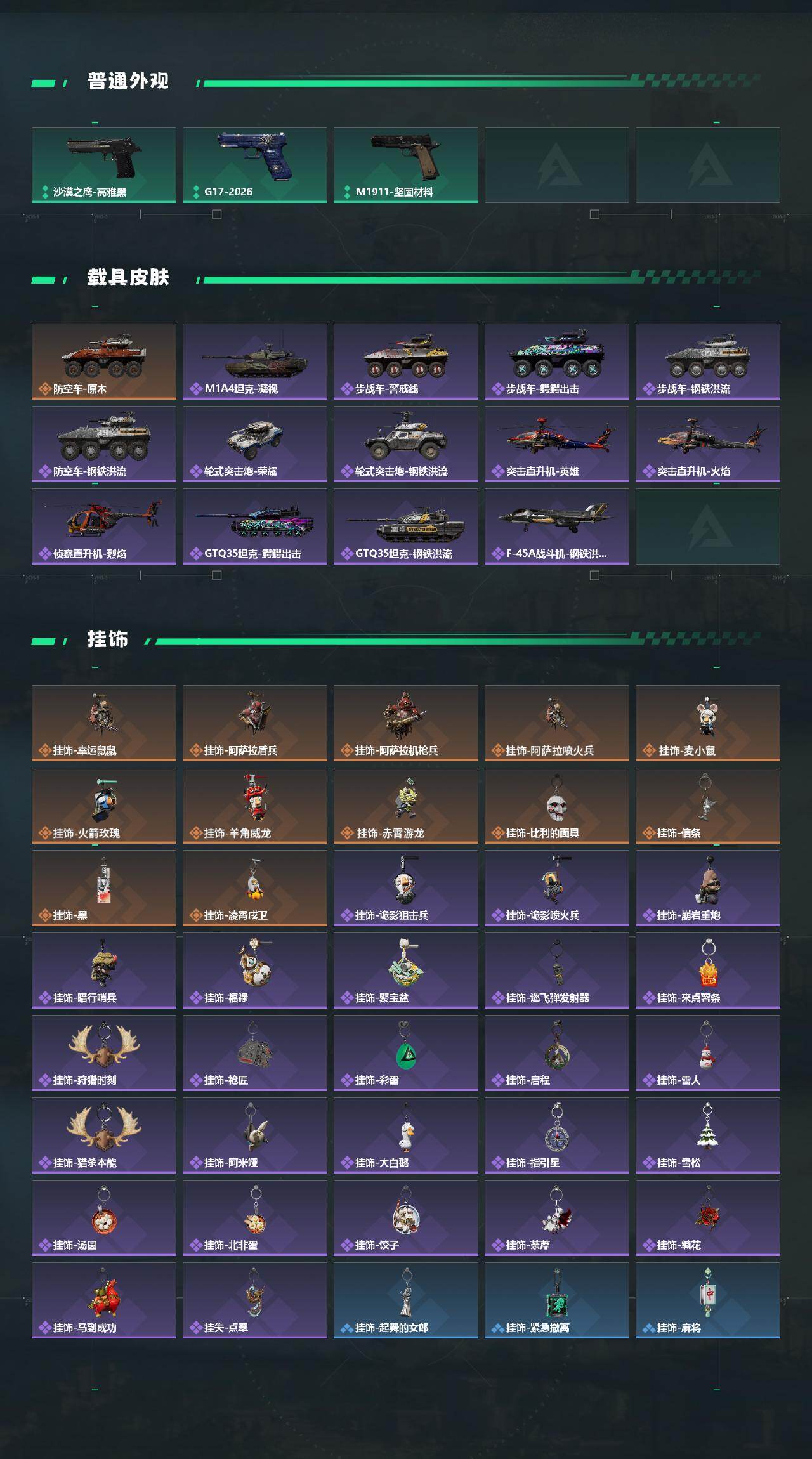Select the 沙漠之鹰-高雅黑 pistol skin
The width and height of the screenshot is (812, 1459).
tap(104, 165)
